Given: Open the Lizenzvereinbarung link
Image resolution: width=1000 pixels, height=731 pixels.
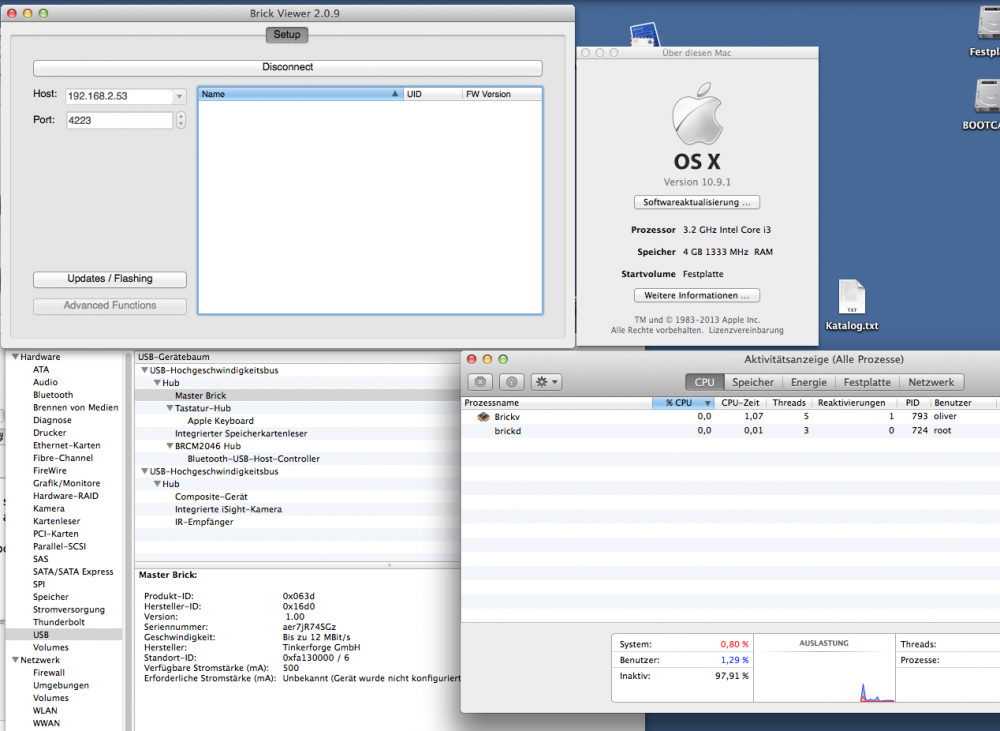Looking at the screenshot, I should click(x=746, y=330).
